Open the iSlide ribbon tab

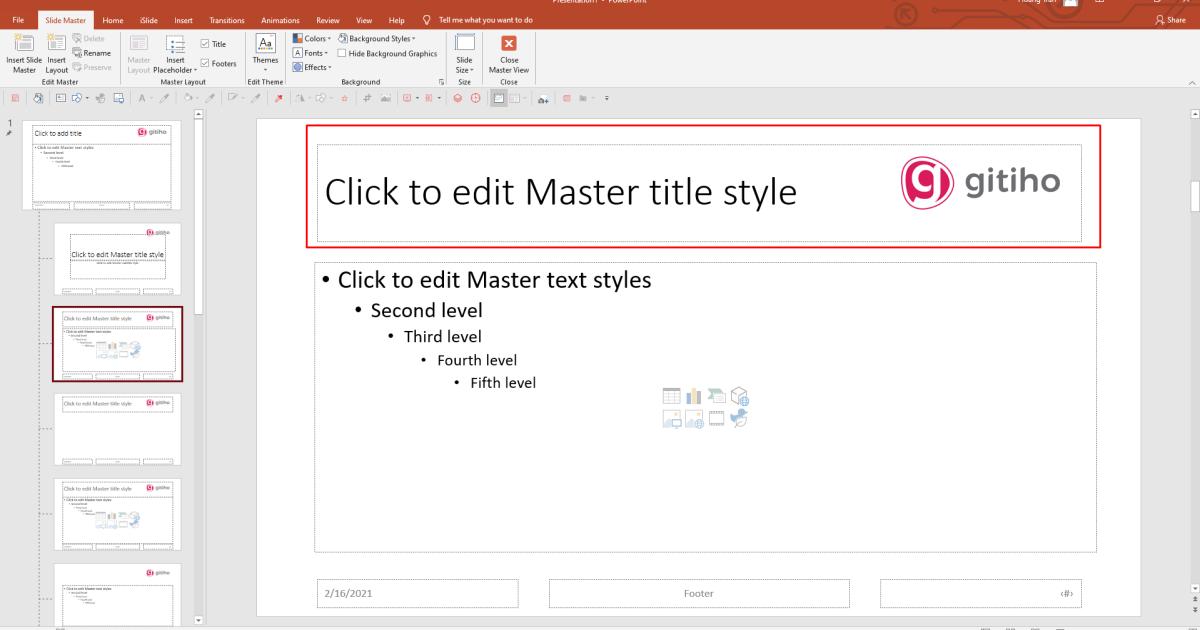(x=148, y=19)
